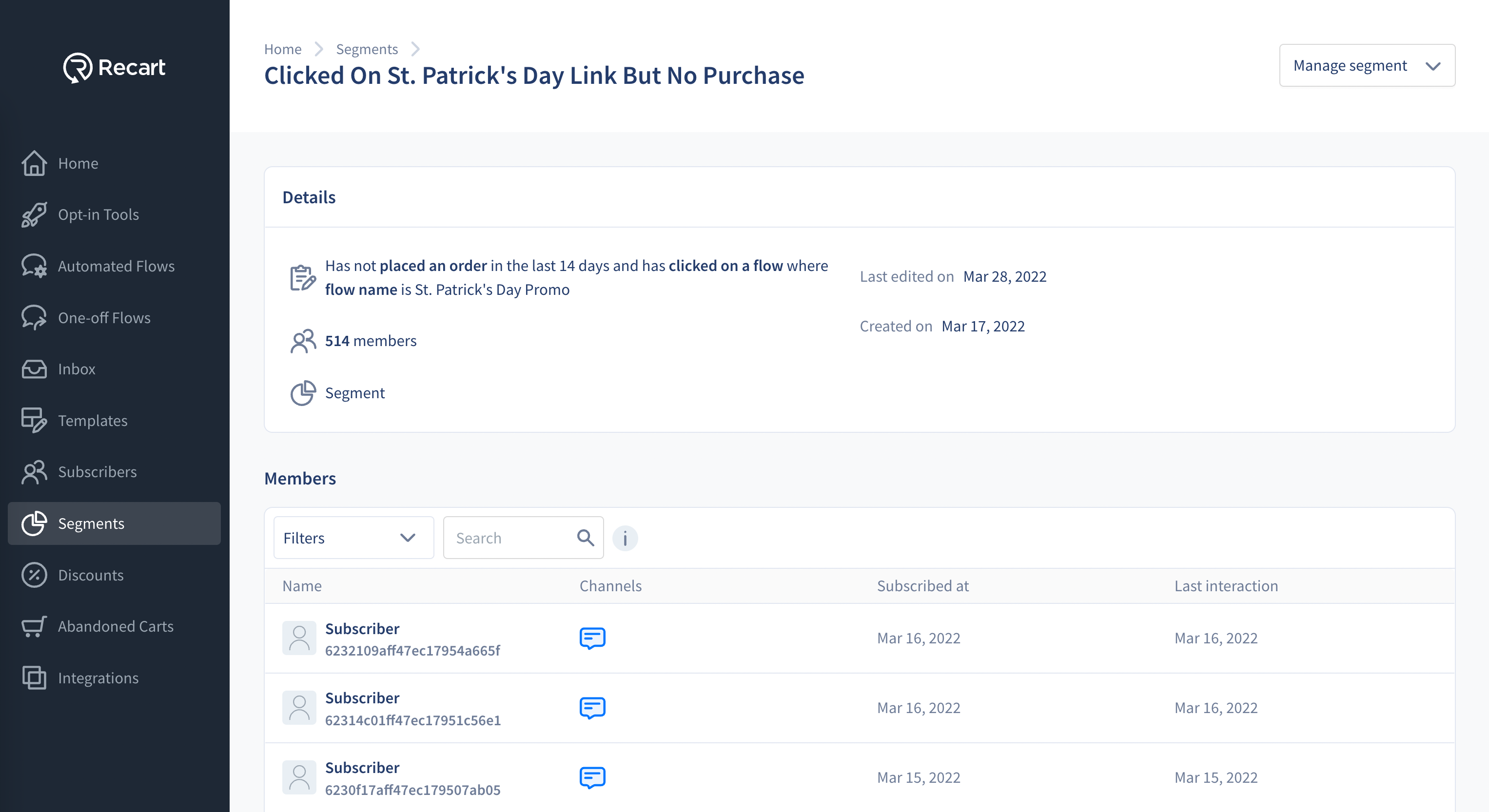Click the Members section heading
Screen dimensions: 1489x812
coord(300,479)
